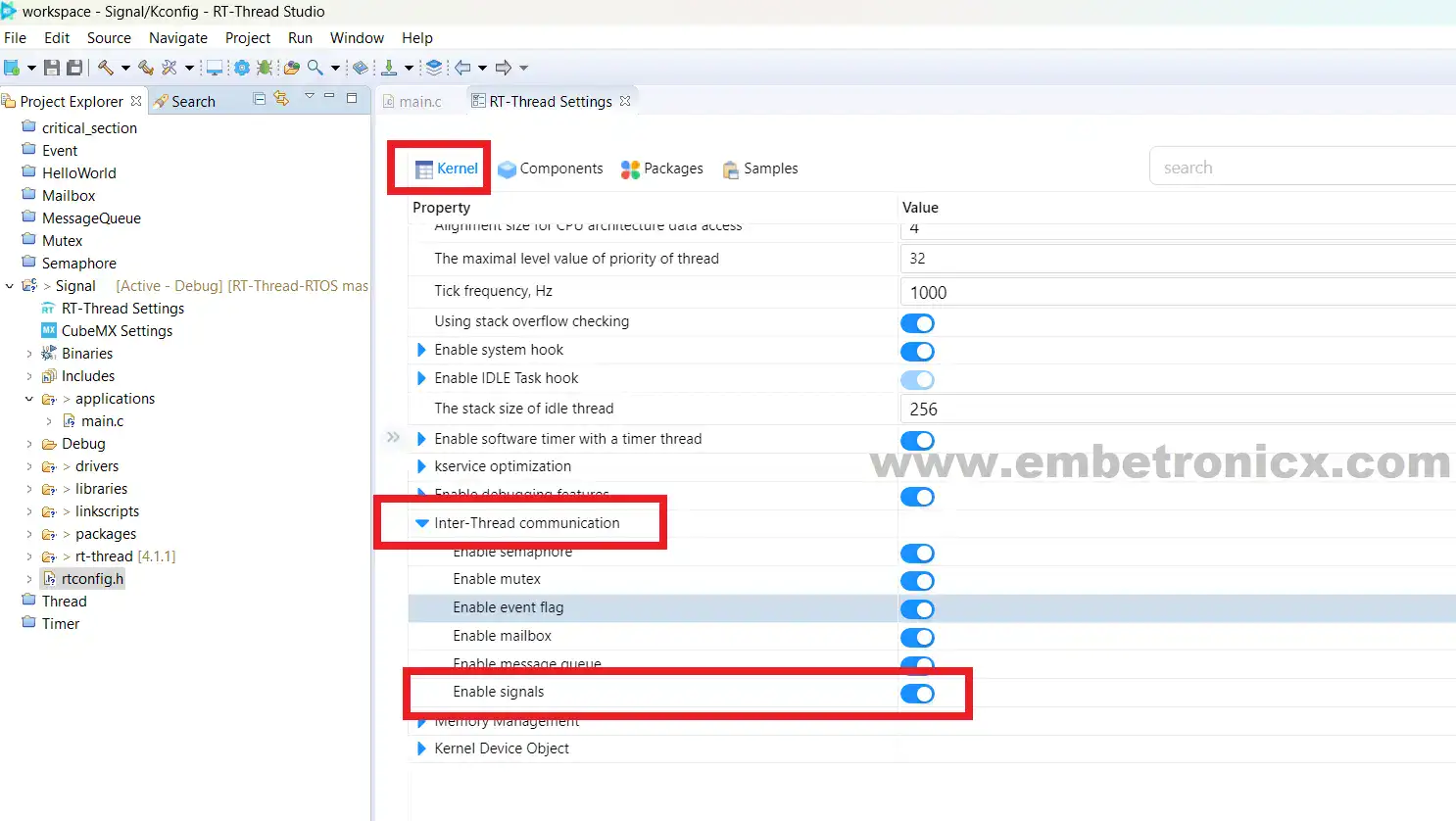The height and width of the screenshot is (821, 1456).
Task: Click the magnifier Search toolbar icon
Action: click(315, 68)
